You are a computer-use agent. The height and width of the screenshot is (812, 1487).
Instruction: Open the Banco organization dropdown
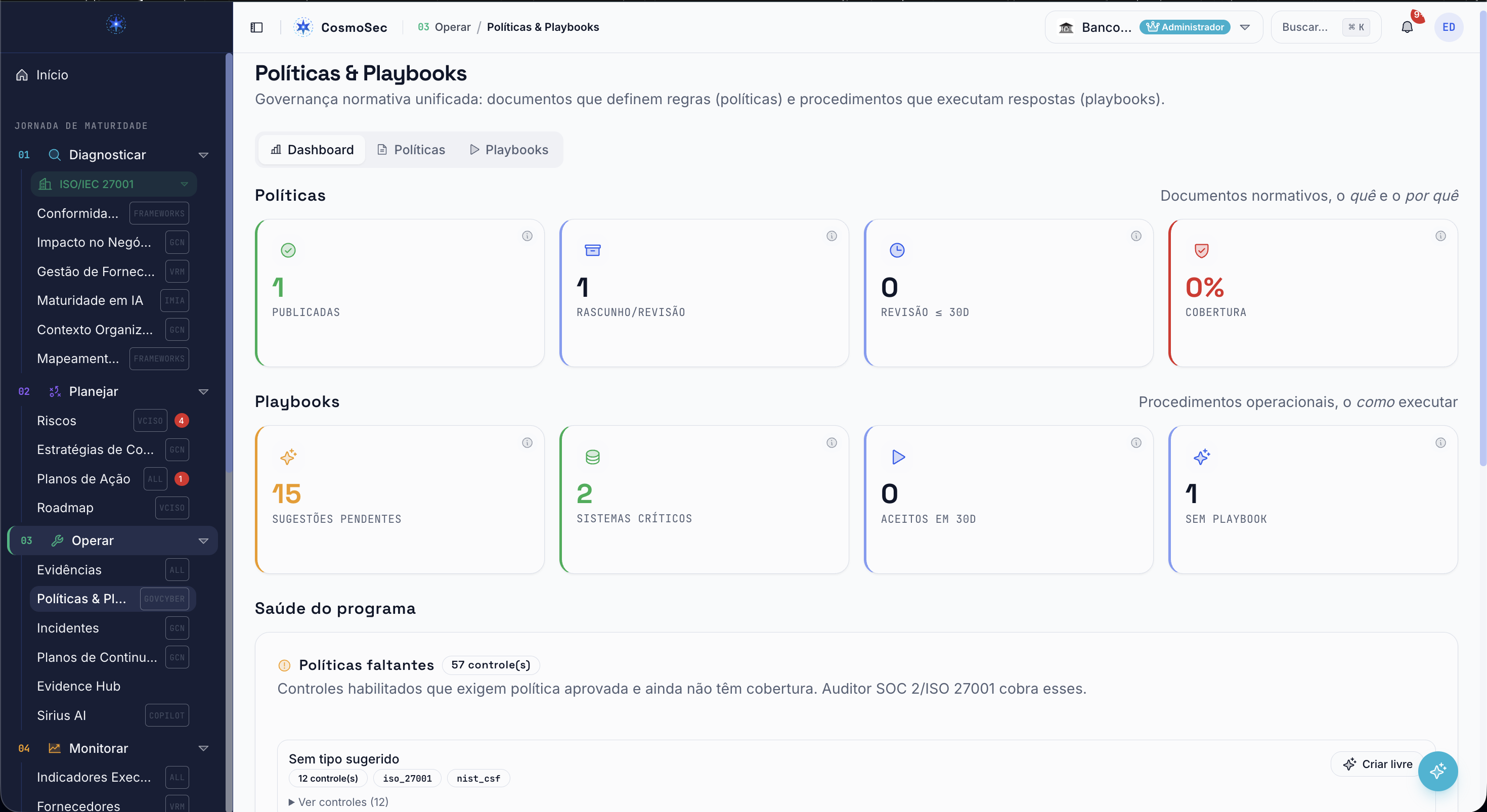1153,27
